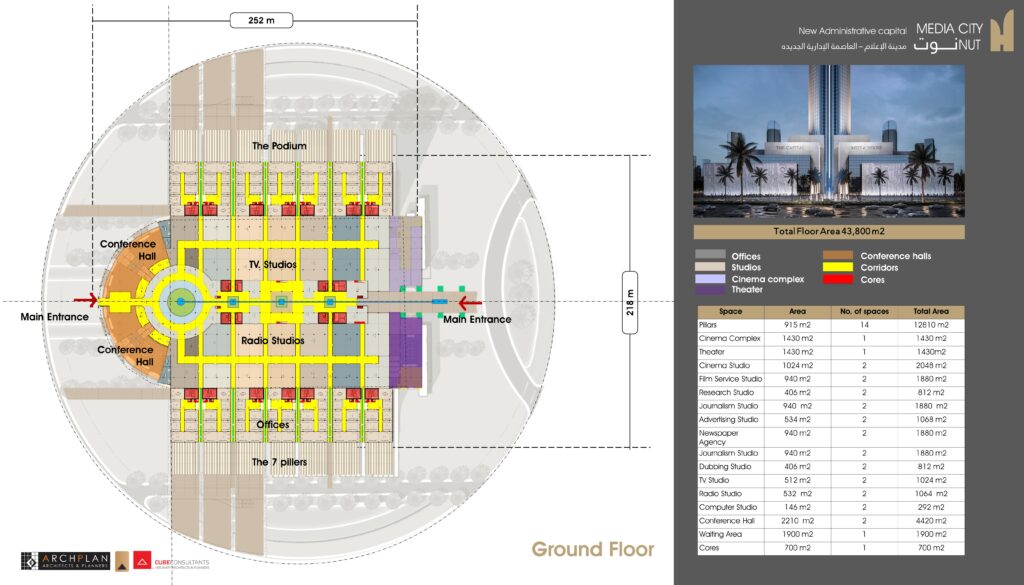Click the Total Area column header

931,311
